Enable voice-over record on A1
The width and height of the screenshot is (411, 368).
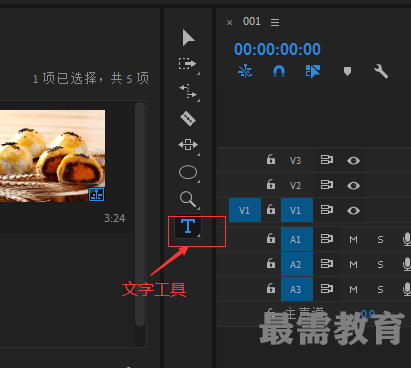[x=407, y=239]
